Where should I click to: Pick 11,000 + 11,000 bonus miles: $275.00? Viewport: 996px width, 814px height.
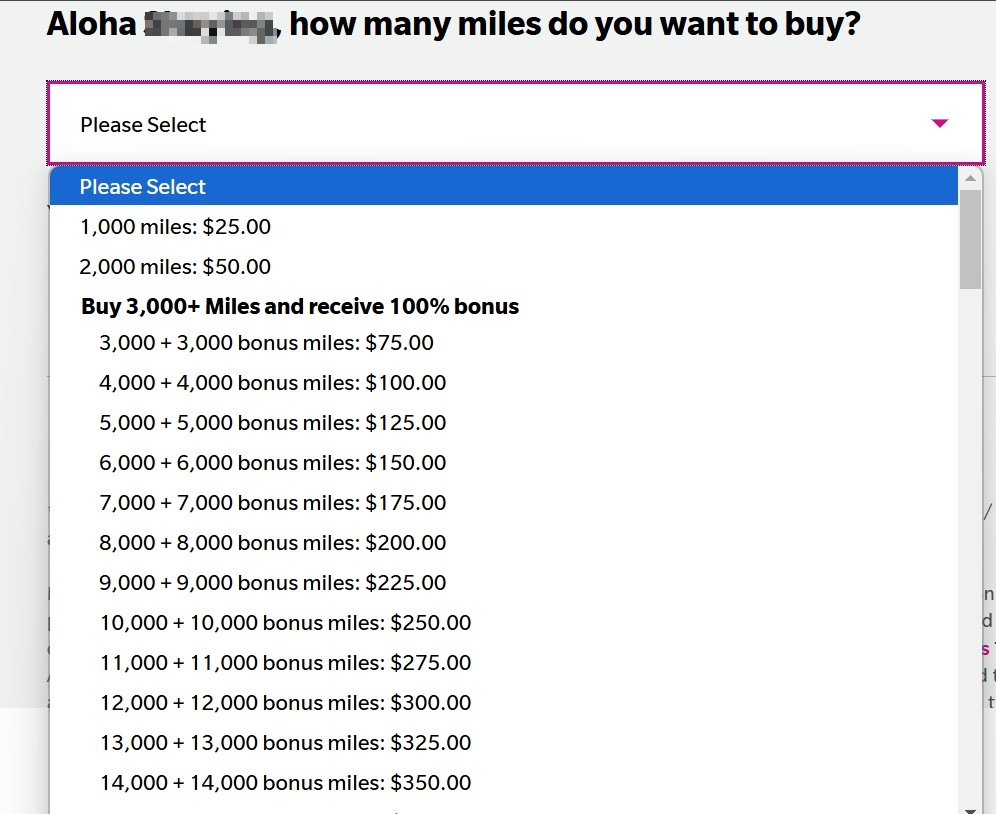pyautogui.click(x=285, y=663)
